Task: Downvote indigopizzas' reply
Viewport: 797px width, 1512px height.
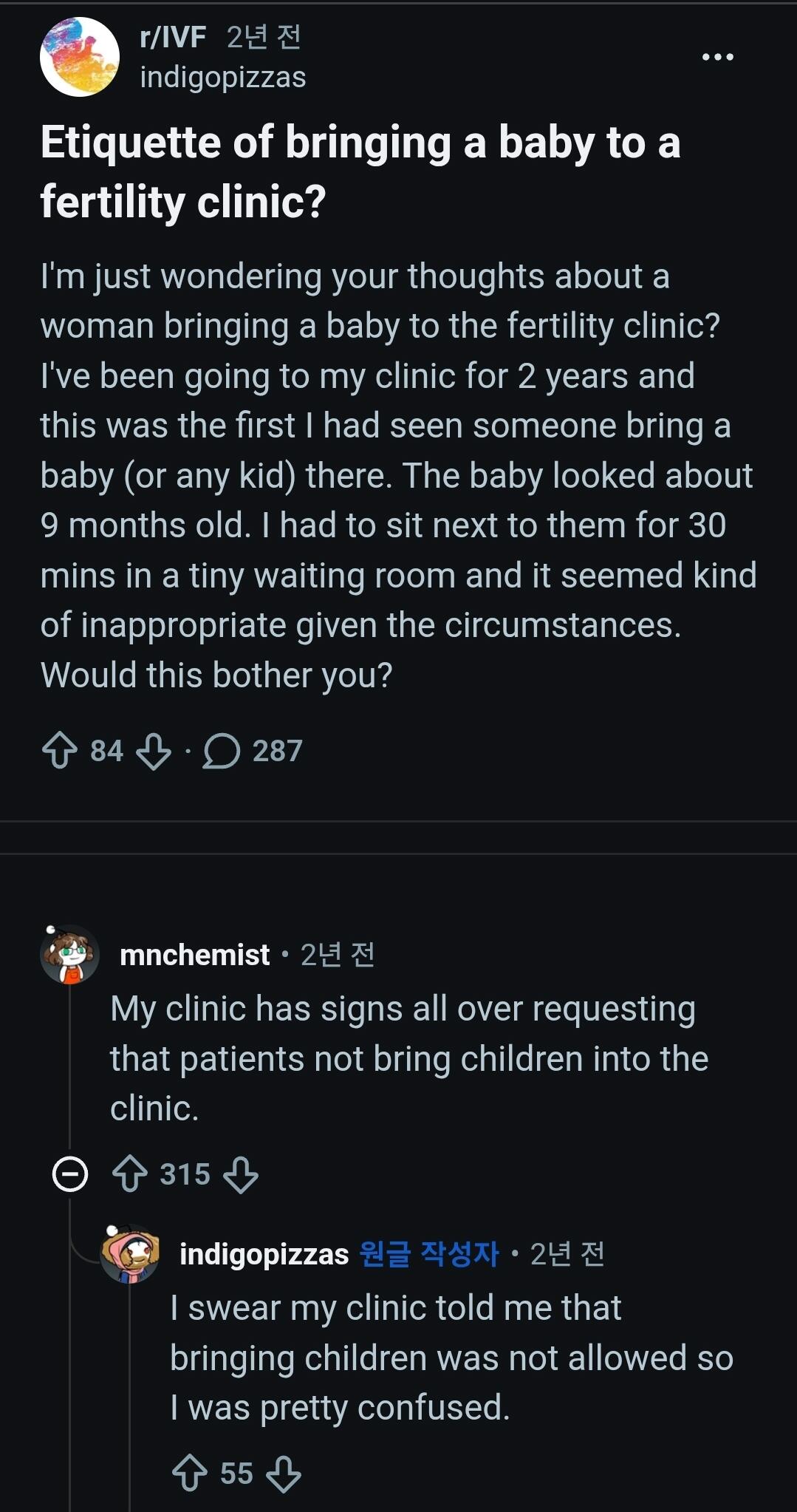Action: pos(284,1473)
